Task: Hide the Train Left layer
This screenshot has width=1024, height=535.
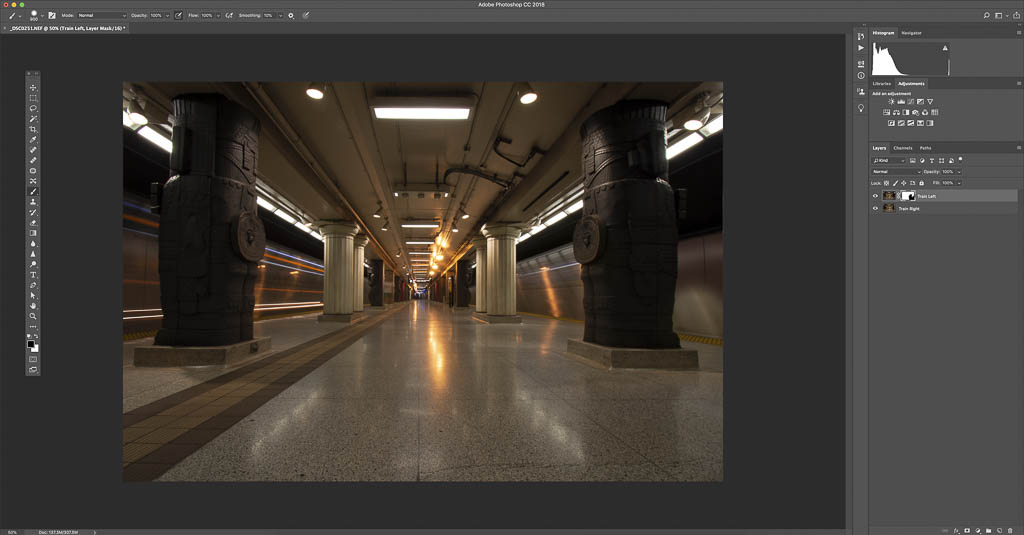Action: [x=875, y=196]
